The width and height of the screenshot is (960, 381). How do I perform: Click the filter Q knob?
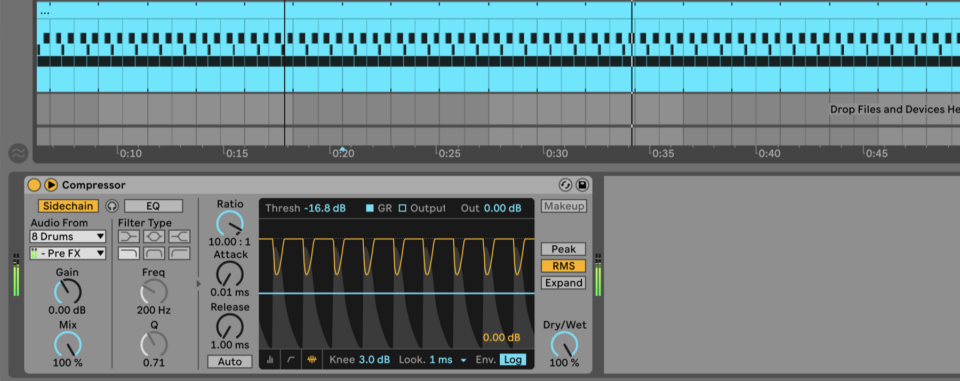[154, 344]
